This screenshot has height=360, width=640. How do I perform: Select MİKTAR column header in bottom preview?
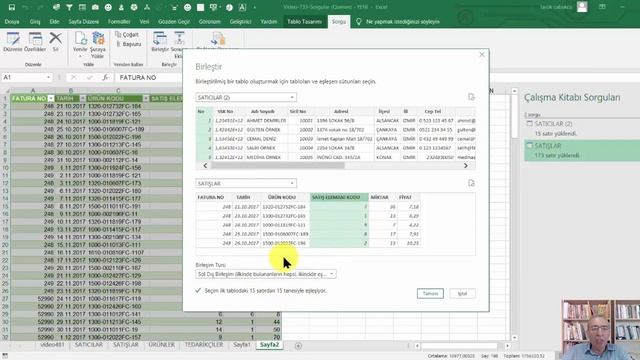coord(383,198)
